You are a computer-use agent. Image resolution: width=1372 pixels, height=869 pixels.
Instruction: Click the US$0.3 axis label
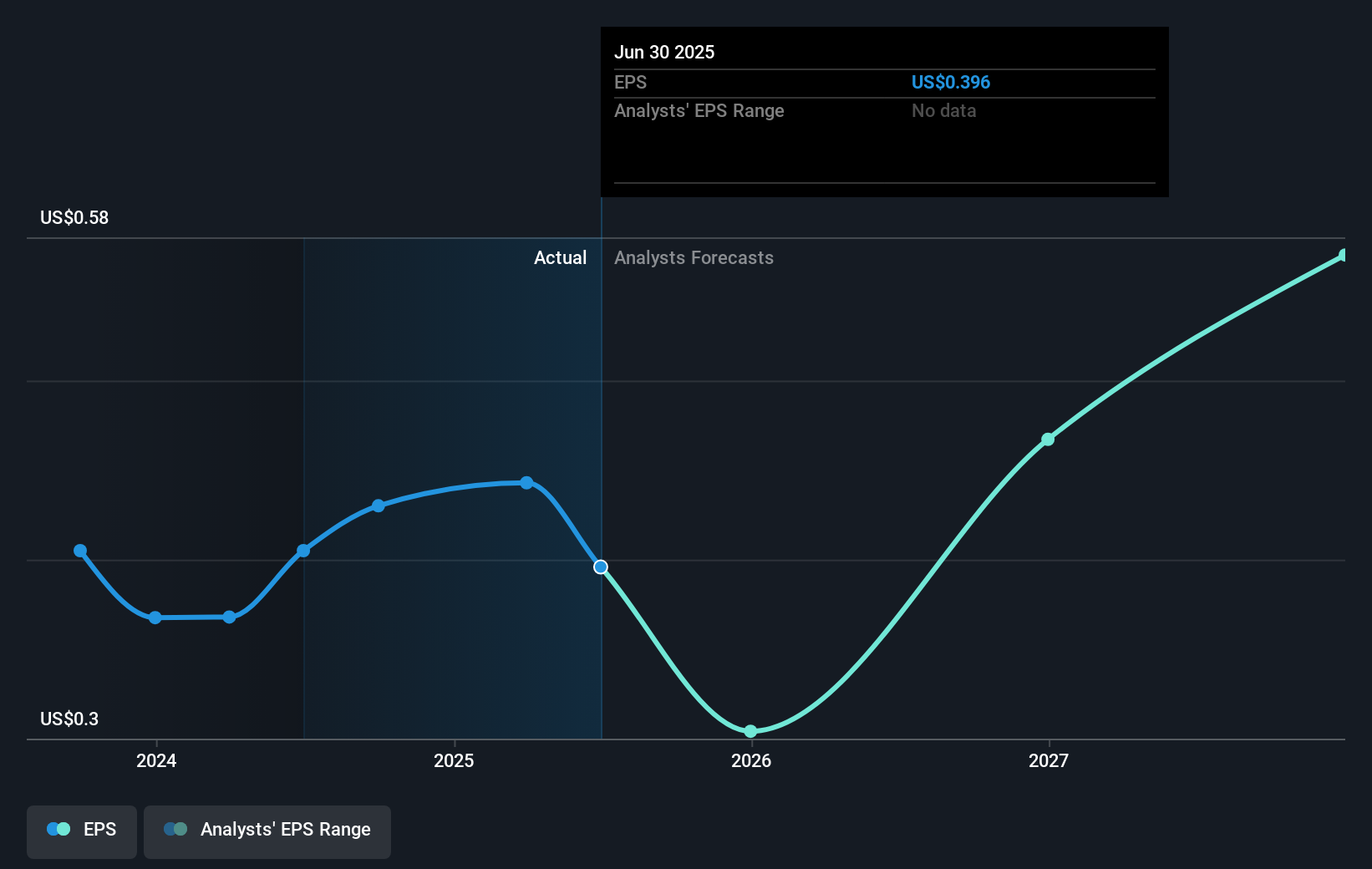[x=69, y=719]
